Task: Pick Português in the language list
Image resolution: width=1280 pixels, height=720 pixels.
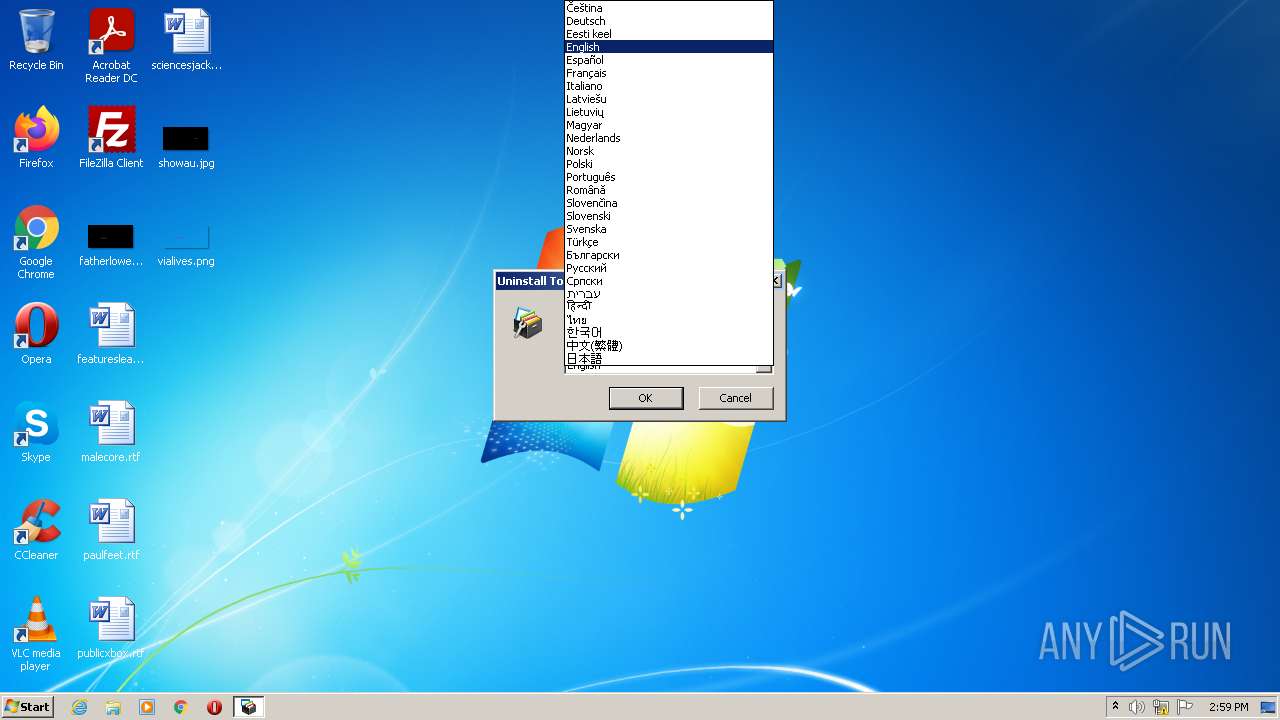Action: pyautogui.click(x=669, y=177)
